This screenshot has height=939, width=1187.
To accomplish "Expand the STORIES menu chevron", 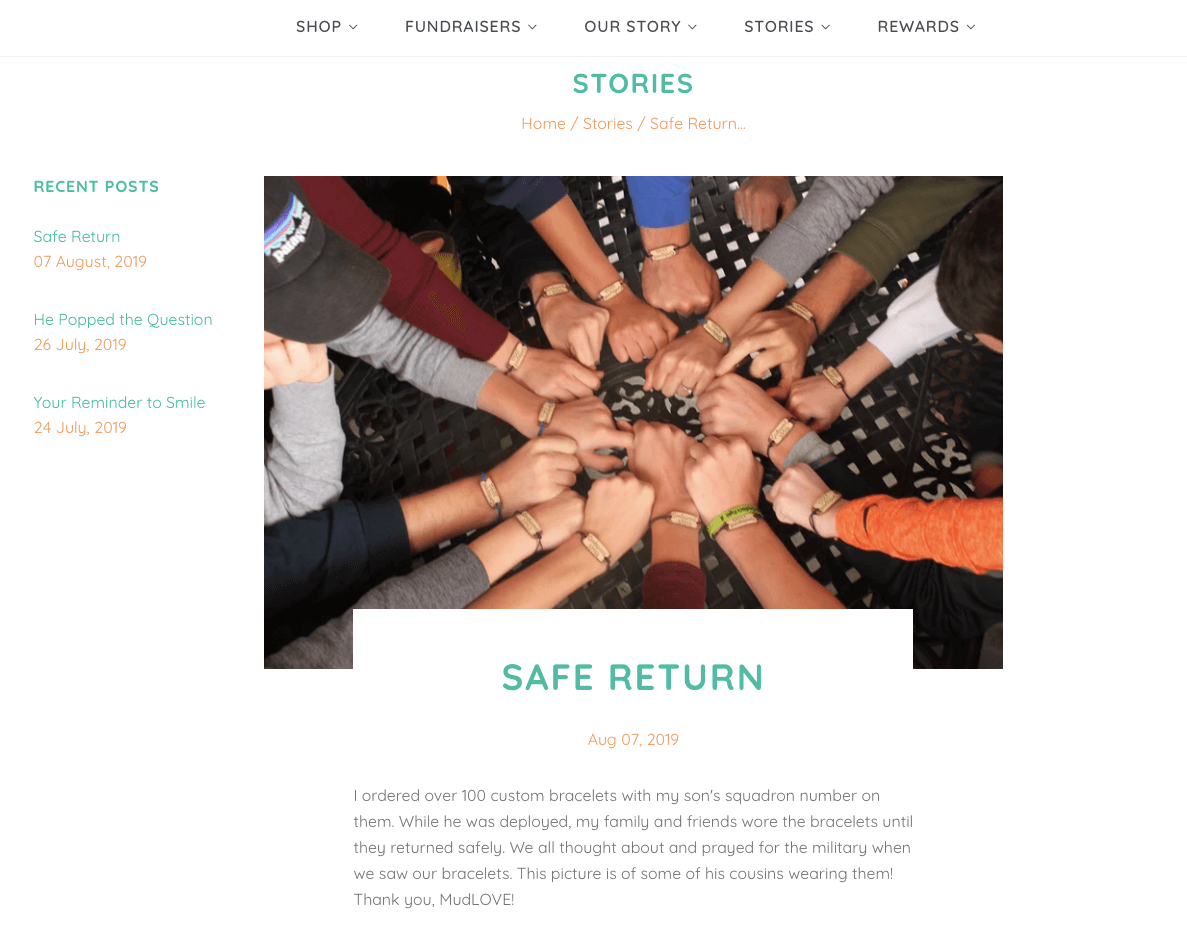I will pos(825,27).
